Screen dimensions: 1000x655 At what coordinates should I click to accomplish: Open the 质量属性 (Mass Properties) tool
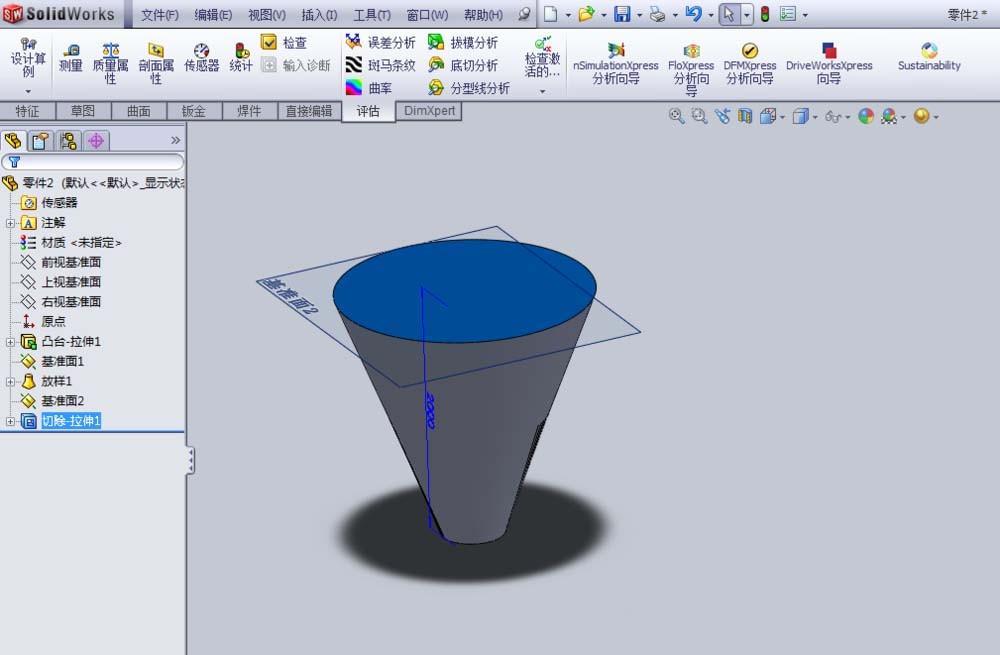(110, 57)
